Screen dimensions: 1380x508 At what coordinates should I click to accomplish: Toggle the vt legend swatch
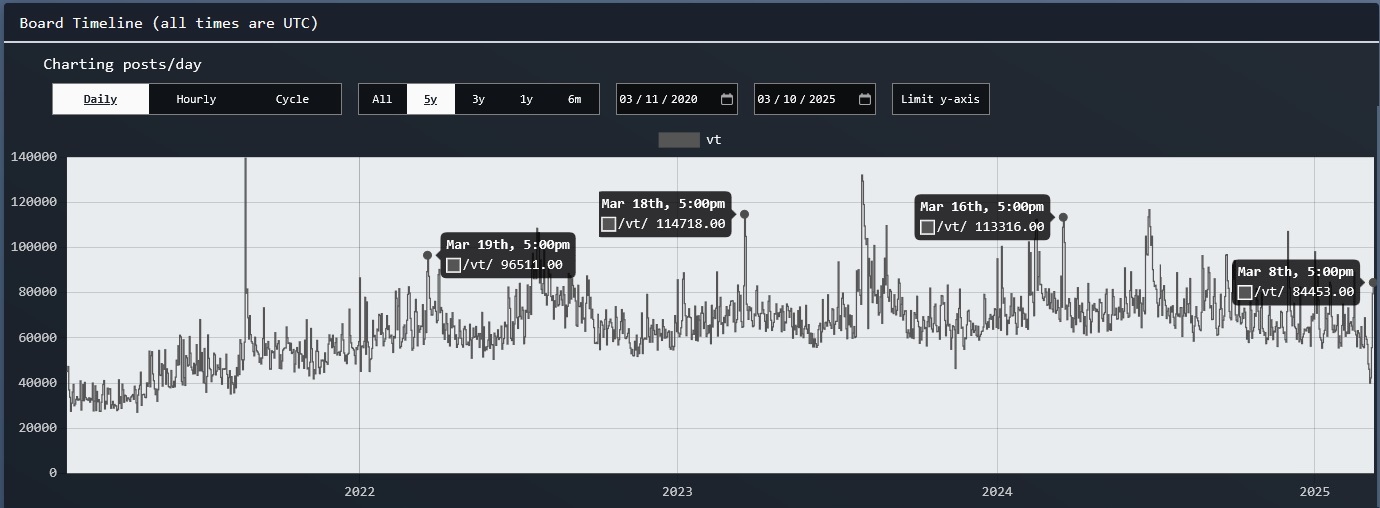[678, 140]
